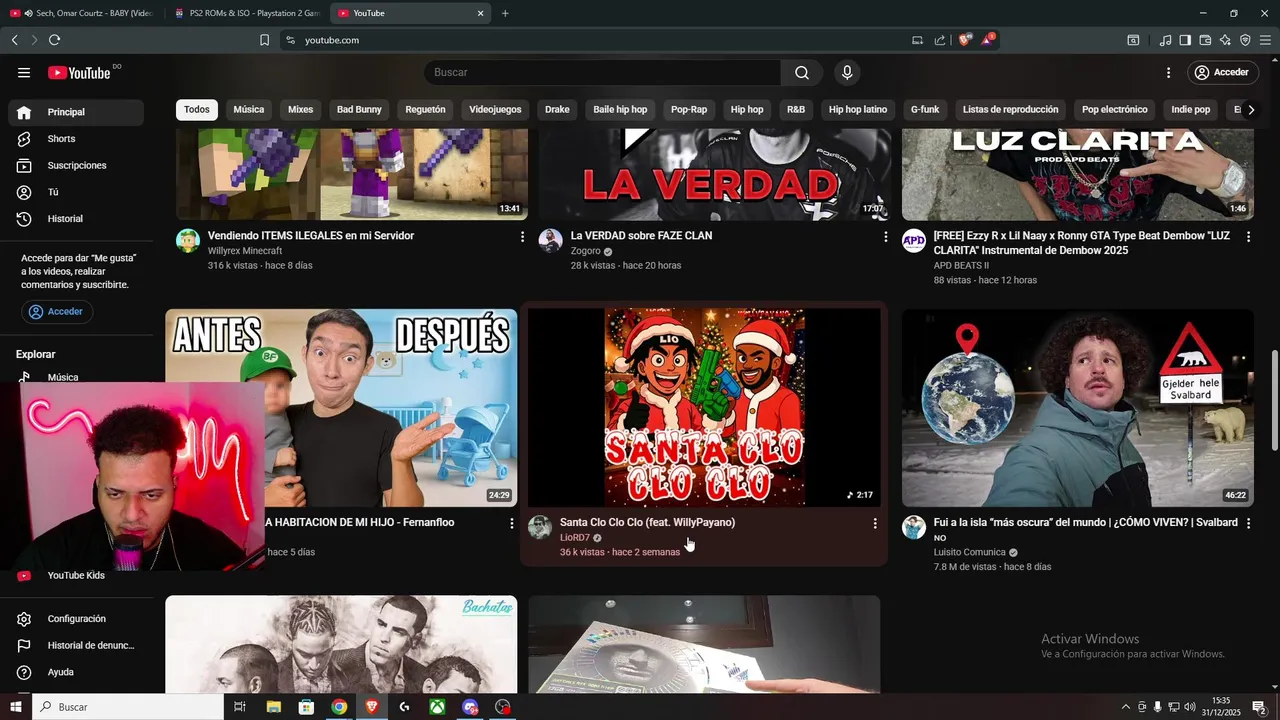This screenshot has width=1280, height=720.
Task: Open YouTube Kids link
Action: tap(76, 575)
